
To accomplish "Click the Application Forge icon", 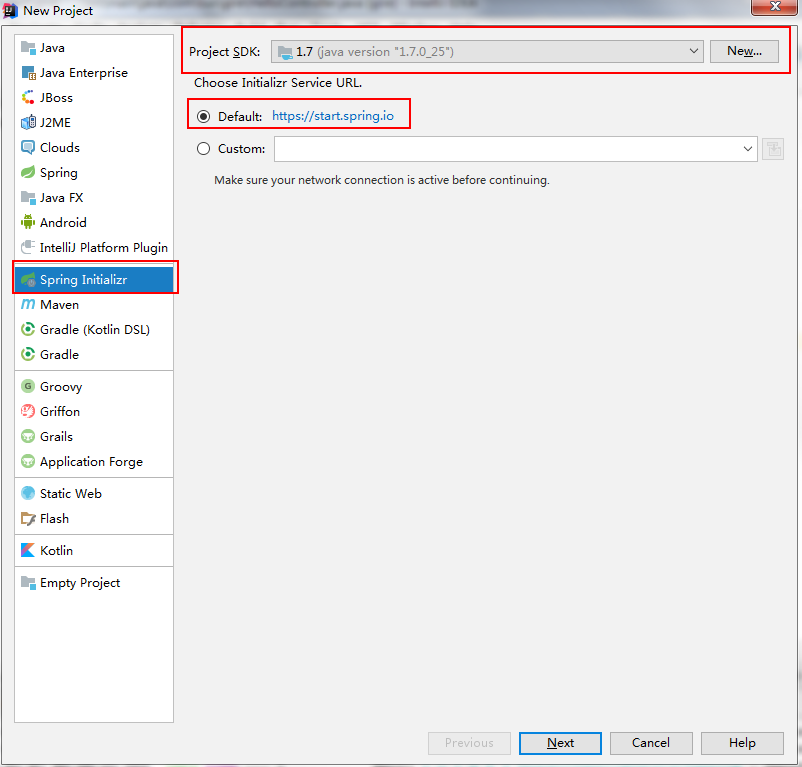I will [28, 461].
